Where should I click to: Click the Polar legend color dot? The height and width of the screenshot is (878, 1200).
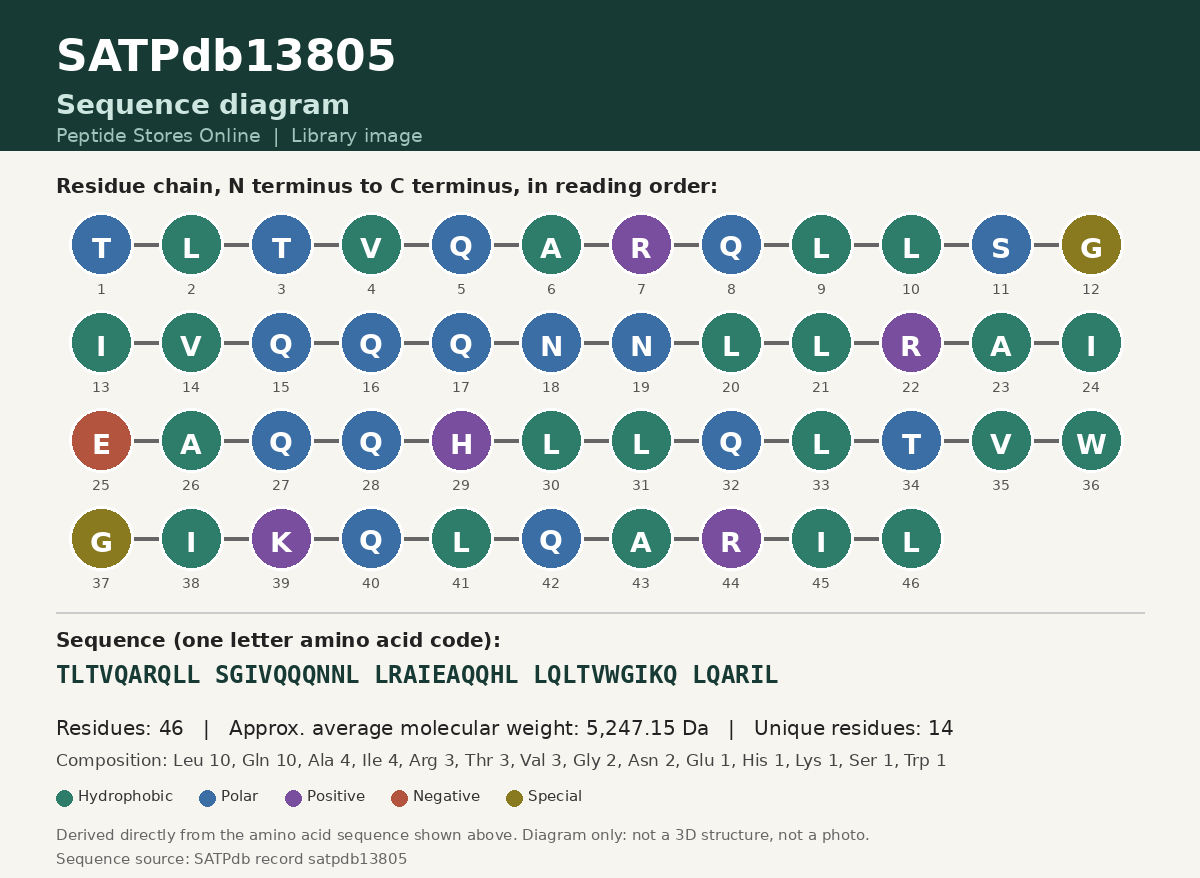208,798
